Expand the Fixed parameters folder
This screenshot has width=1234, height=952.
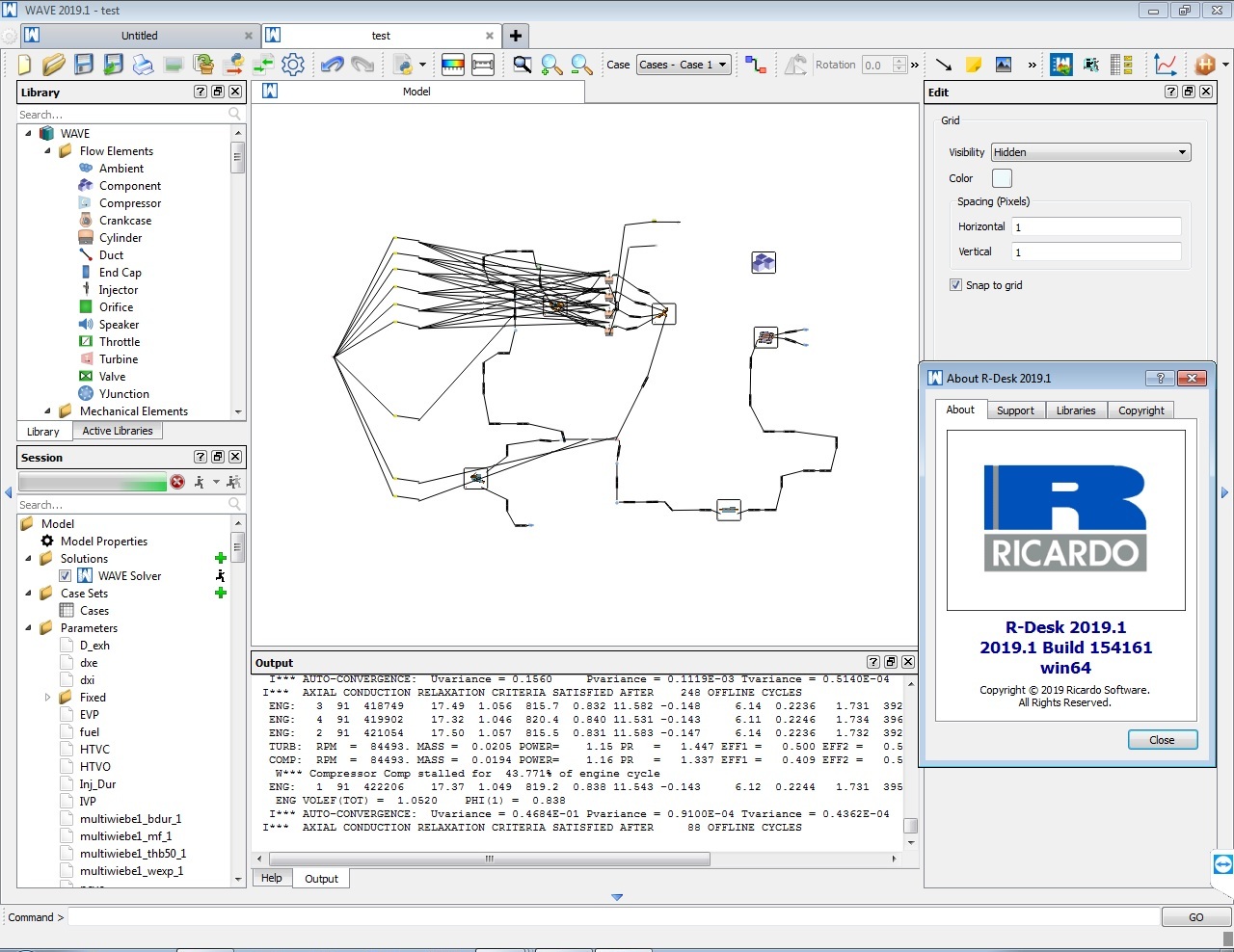click(47, 698)
